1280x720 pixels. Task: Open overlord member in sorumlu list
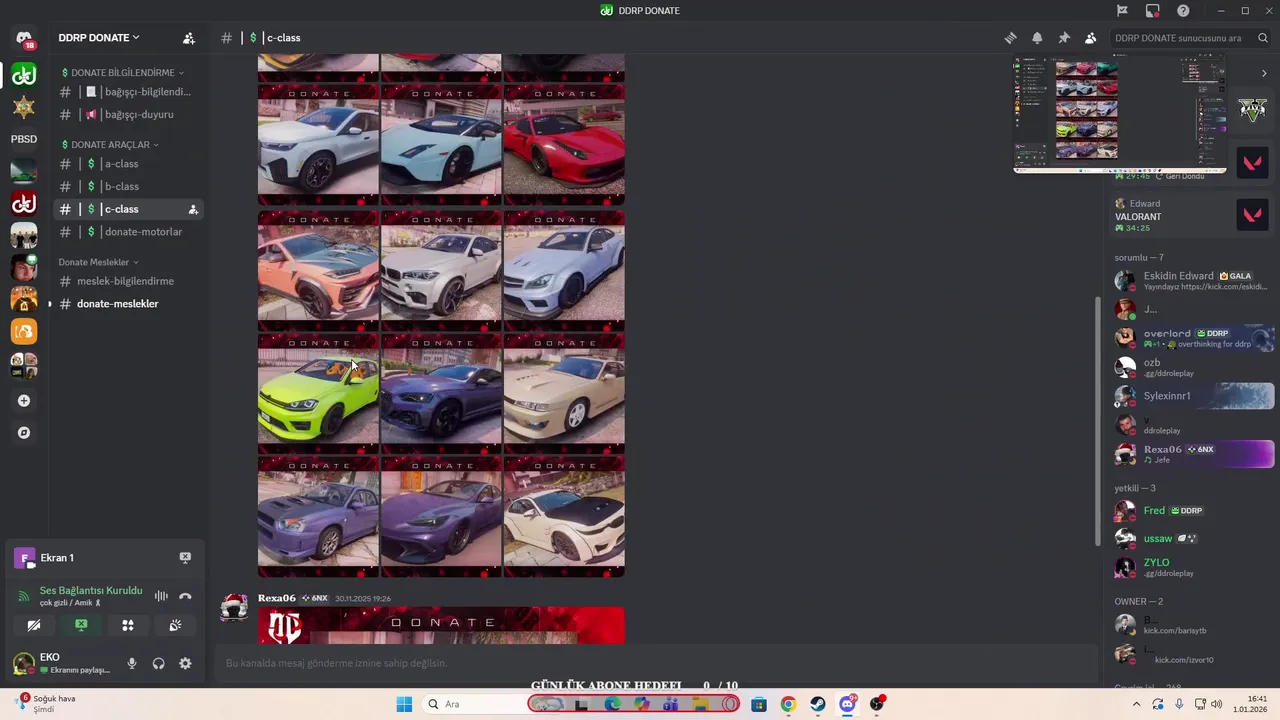coord(1192,338)
